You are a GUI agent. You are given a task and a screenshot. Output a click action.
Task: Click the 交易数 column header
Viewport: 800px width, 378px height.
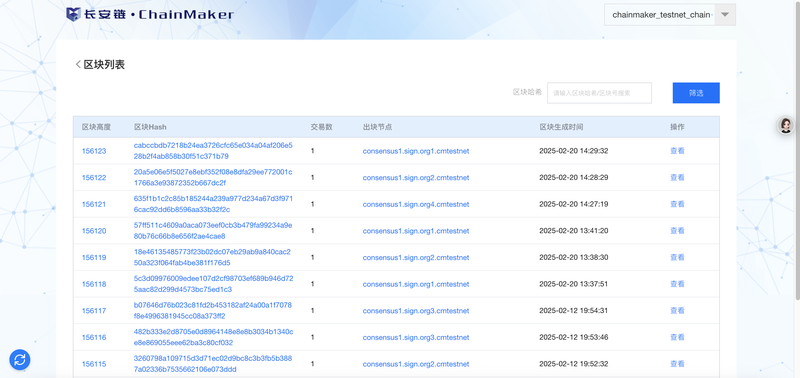[321, 127]
